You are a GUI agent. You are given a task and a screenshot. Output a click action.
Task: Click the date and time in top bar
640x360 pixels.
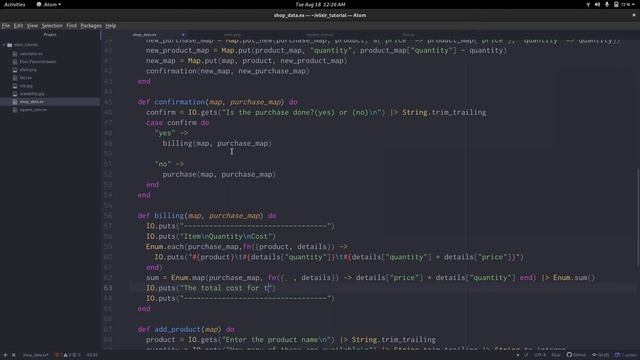tap(320, 4)
